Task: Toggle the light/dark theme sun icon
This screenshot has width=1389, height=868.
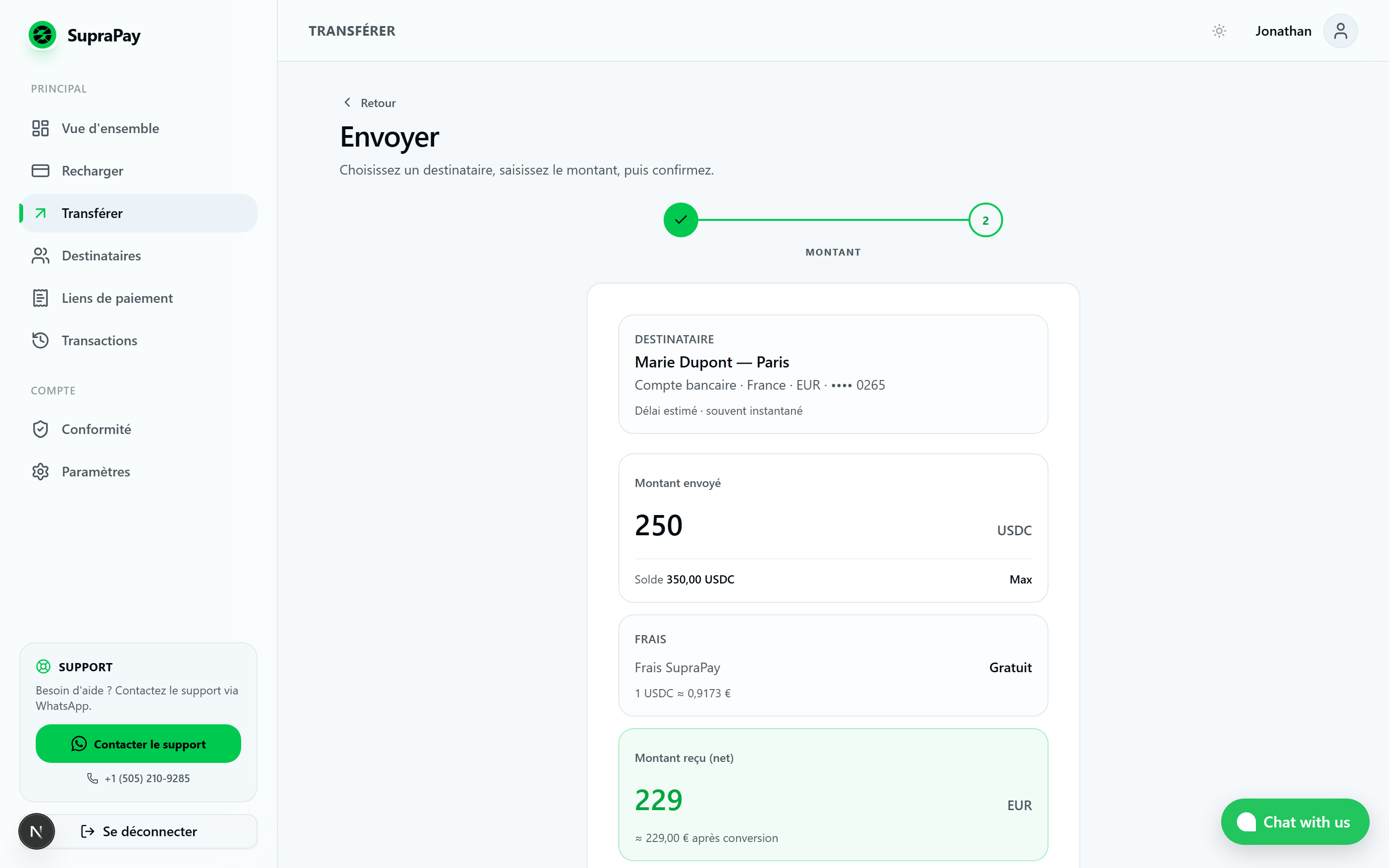Action: pos(1219,31)
